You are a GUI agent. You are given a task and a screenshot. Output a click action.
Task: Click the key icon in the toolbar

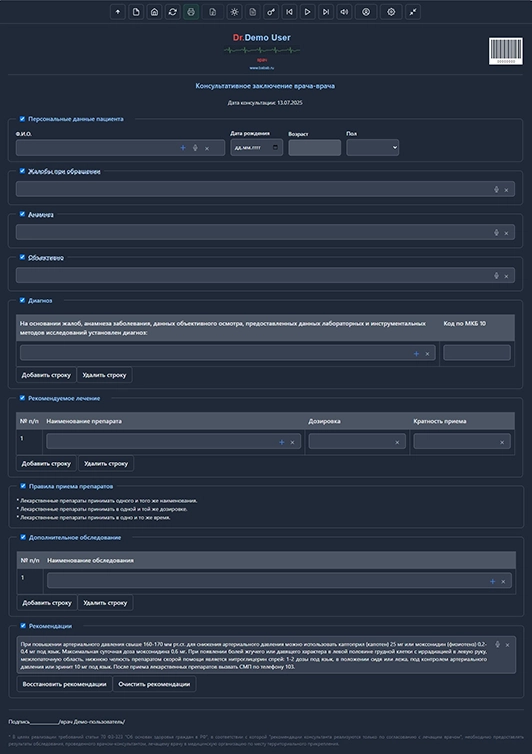point(271,12)
